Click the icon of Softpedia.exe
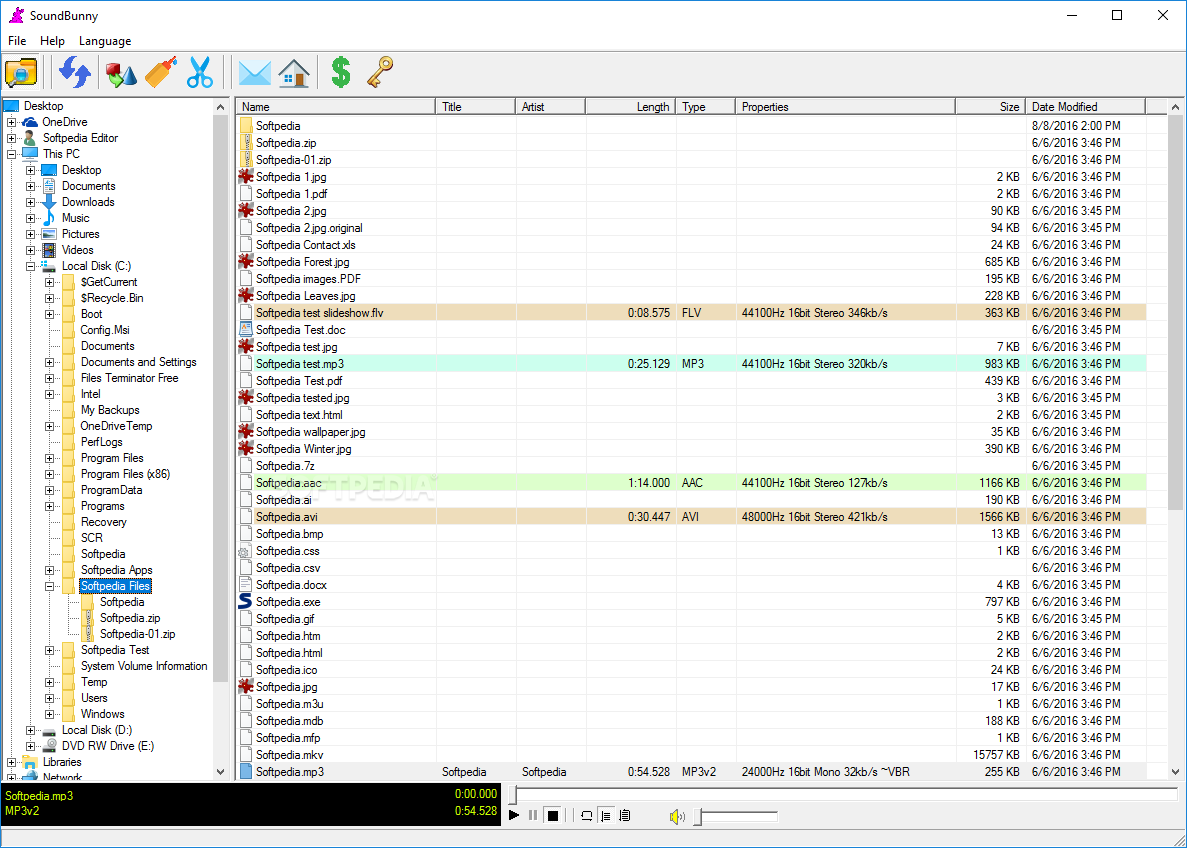Viewport: 1187px width, 848px height. pos(245,602)
